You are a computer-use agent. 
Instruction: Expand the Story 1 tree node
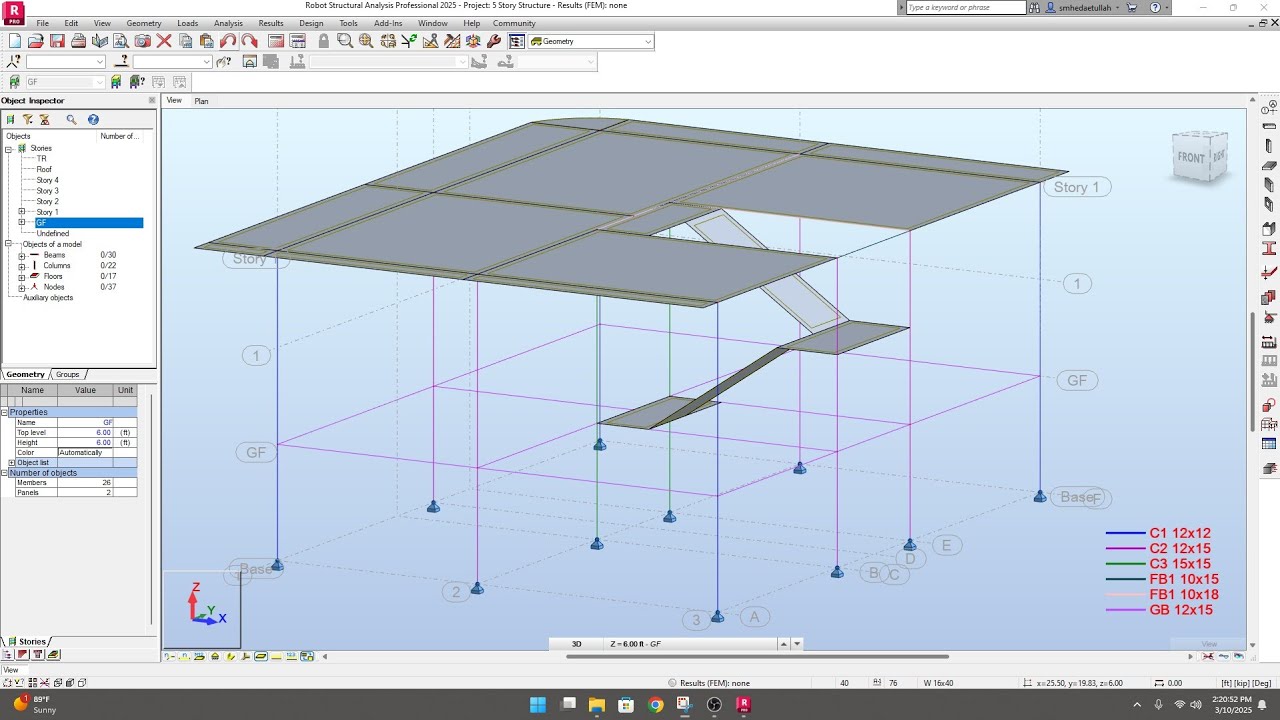click(22, 212)
